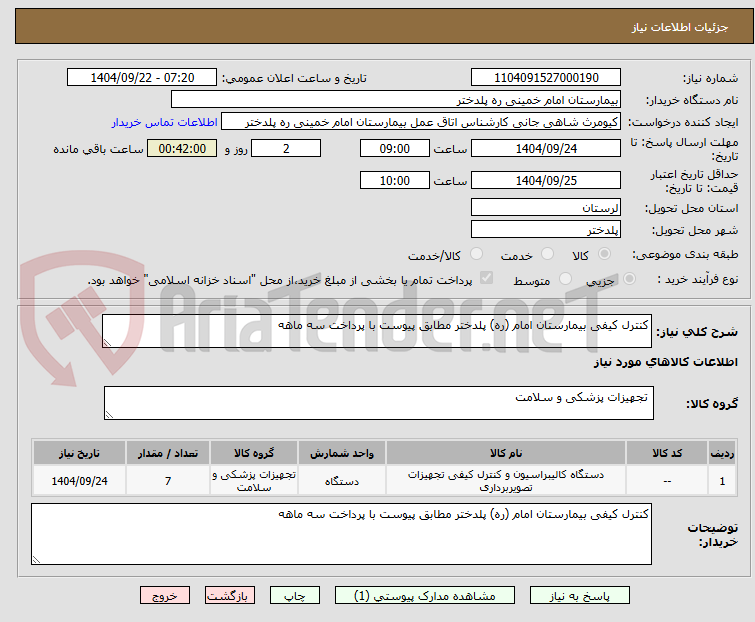Click the شماره نیاز field 1104091527000190

pos(546,78)
